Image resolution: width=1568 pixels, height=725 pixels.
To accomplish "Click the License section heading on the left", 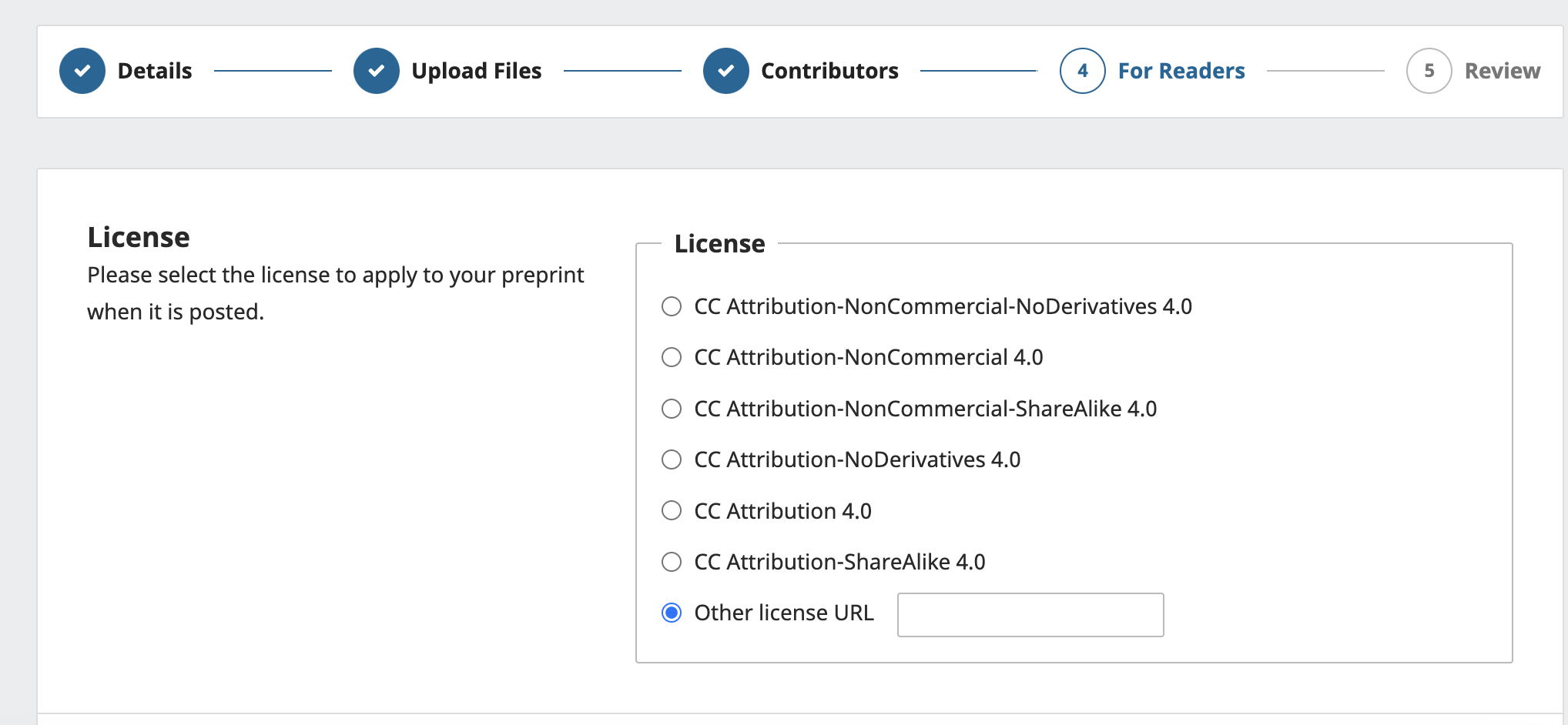I will 139,237.
